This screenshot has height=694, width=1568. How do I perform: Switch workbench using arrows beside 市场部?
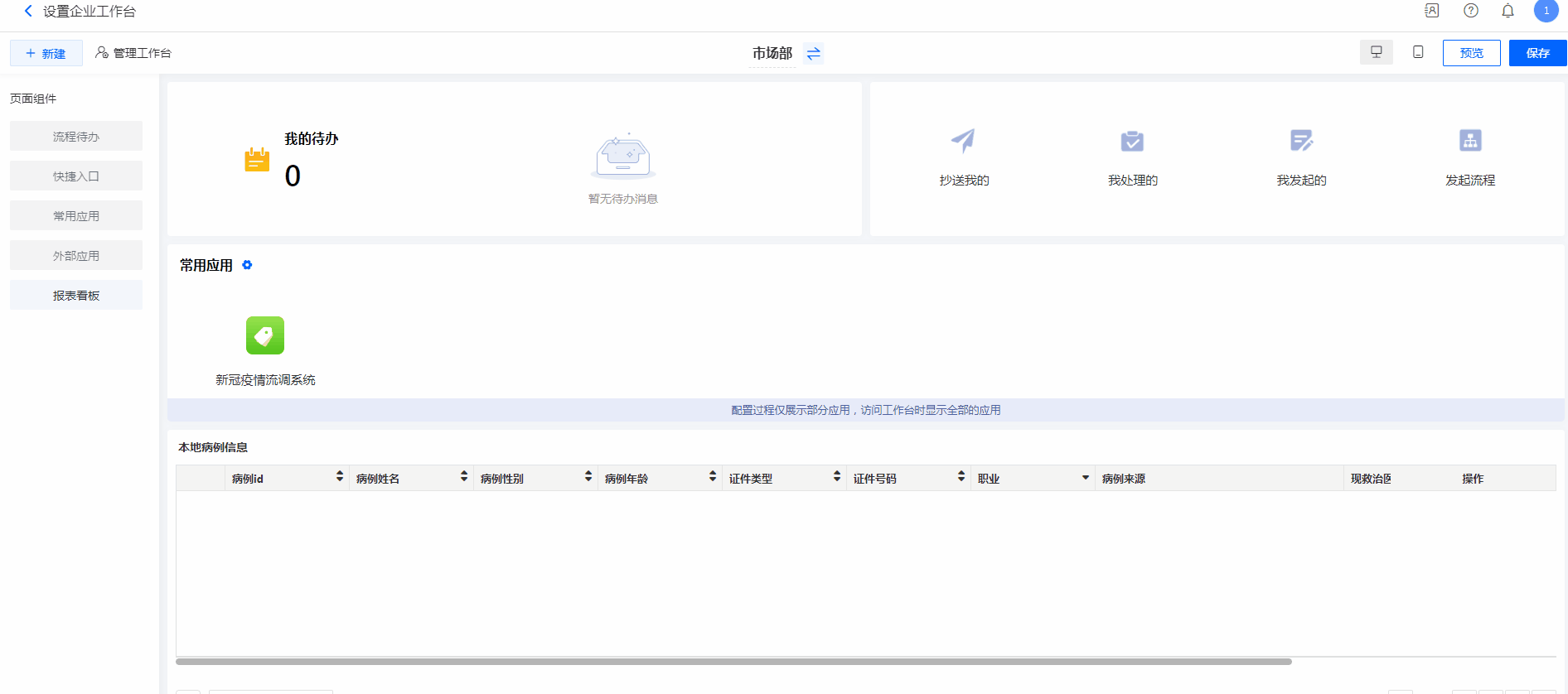point(814,53)
